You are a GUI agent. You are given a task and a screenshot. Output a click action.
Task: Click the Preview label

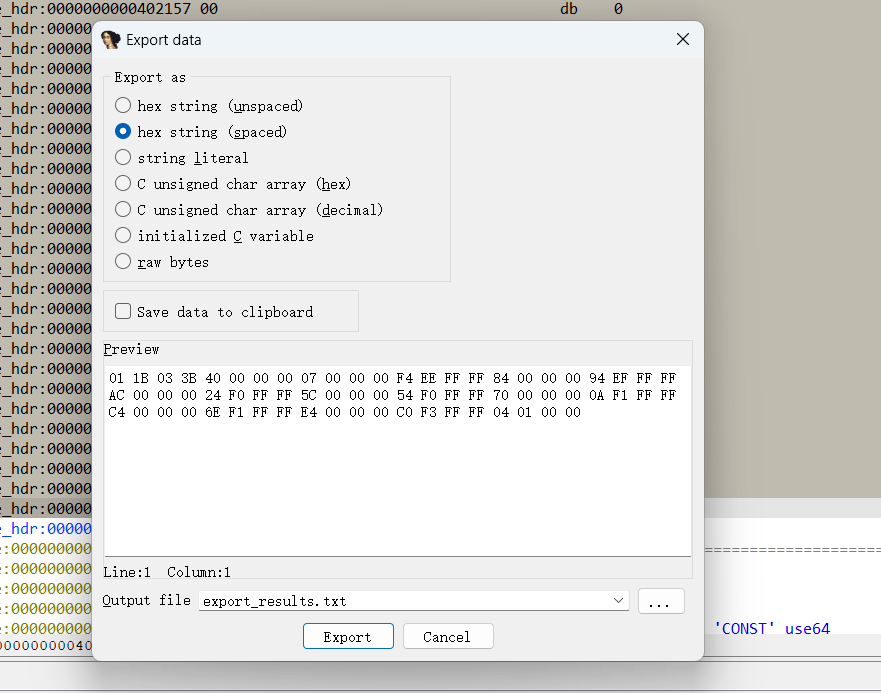click(x=131, y=350)
